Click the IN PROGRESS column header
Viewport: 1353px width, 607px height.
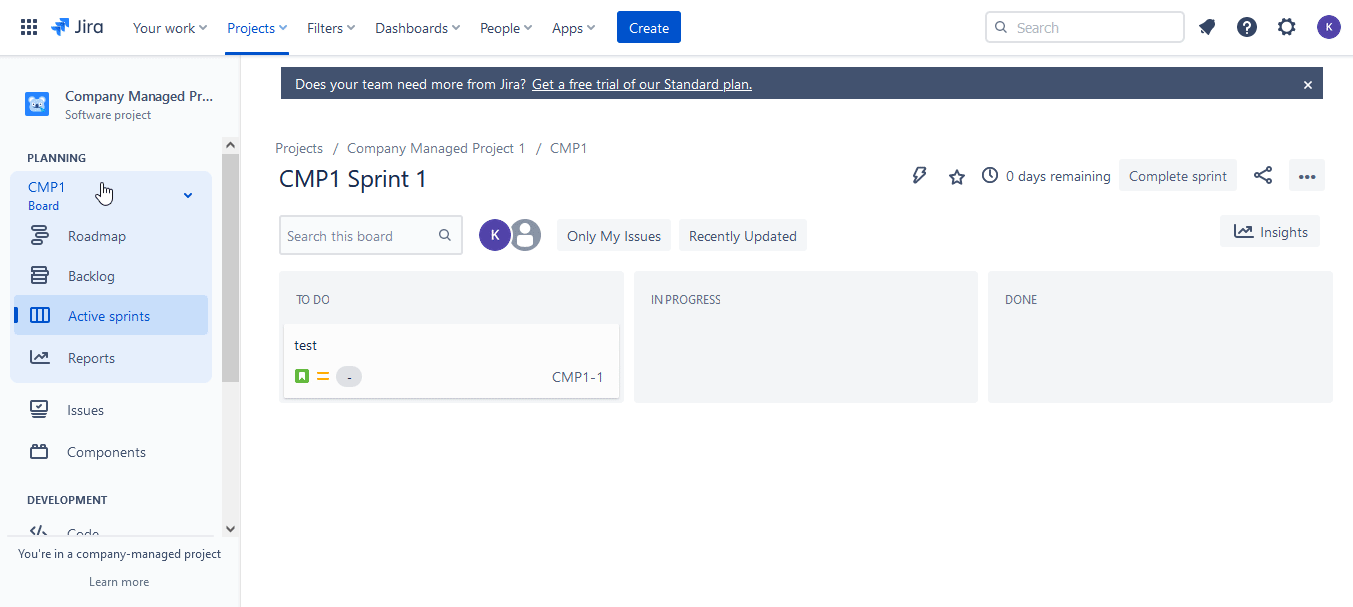coord(686,300)
